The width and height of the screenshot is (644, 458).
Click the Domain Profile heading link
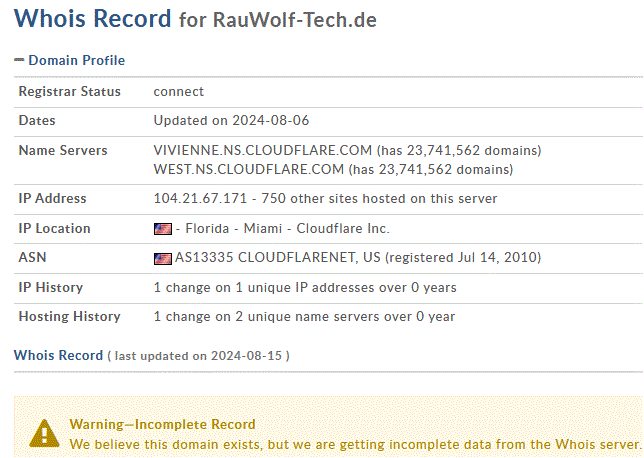(x=76, y=60)
